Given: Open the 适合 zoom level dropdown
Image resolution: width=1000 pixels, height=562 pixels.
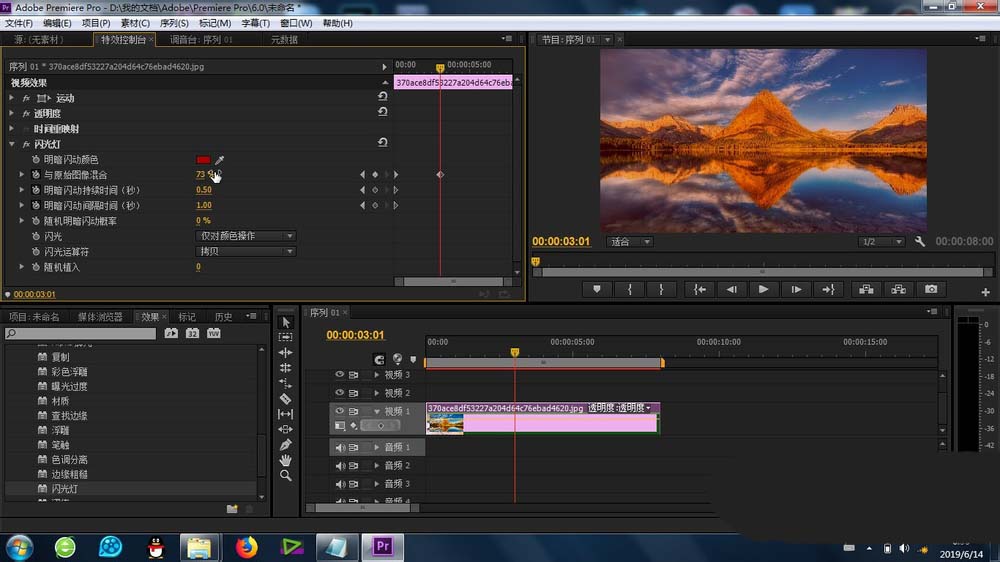Looking at the screenshot, I should pyautogui.click(x=630, y=242).
